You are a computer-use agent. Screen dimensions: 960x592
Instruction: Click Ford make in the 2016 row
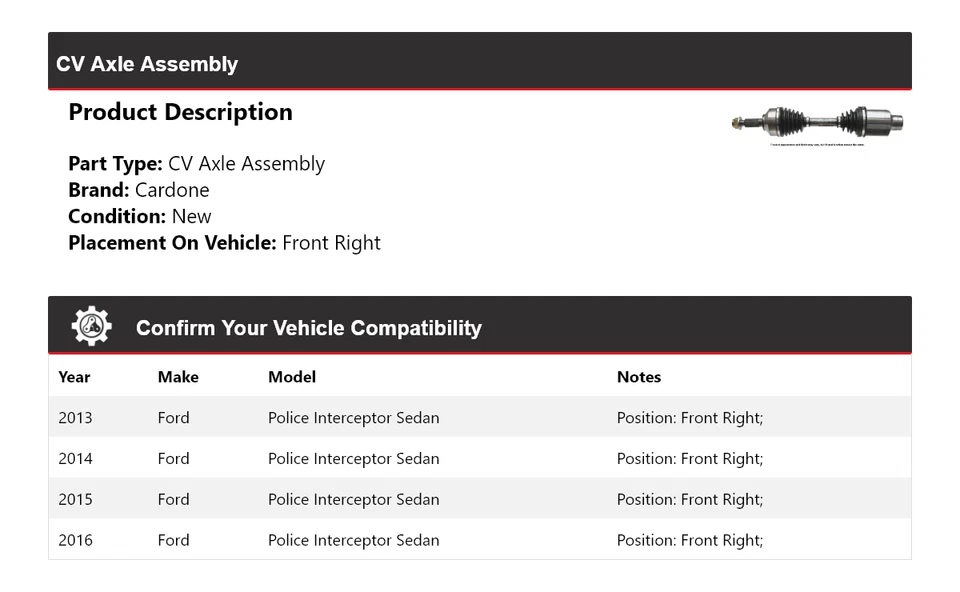(173, 541)
